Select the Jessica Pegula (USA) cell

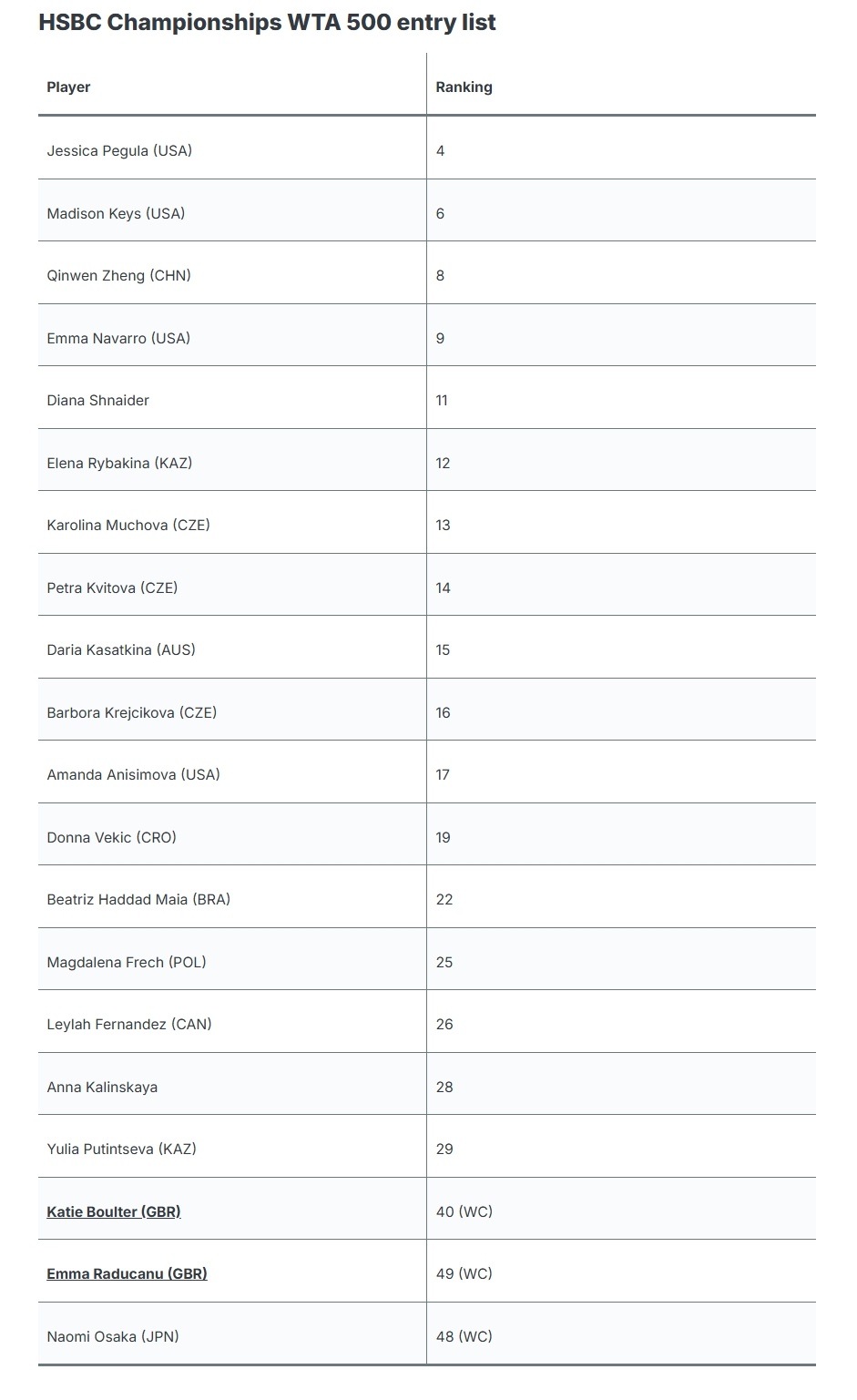tap(119, 151)
